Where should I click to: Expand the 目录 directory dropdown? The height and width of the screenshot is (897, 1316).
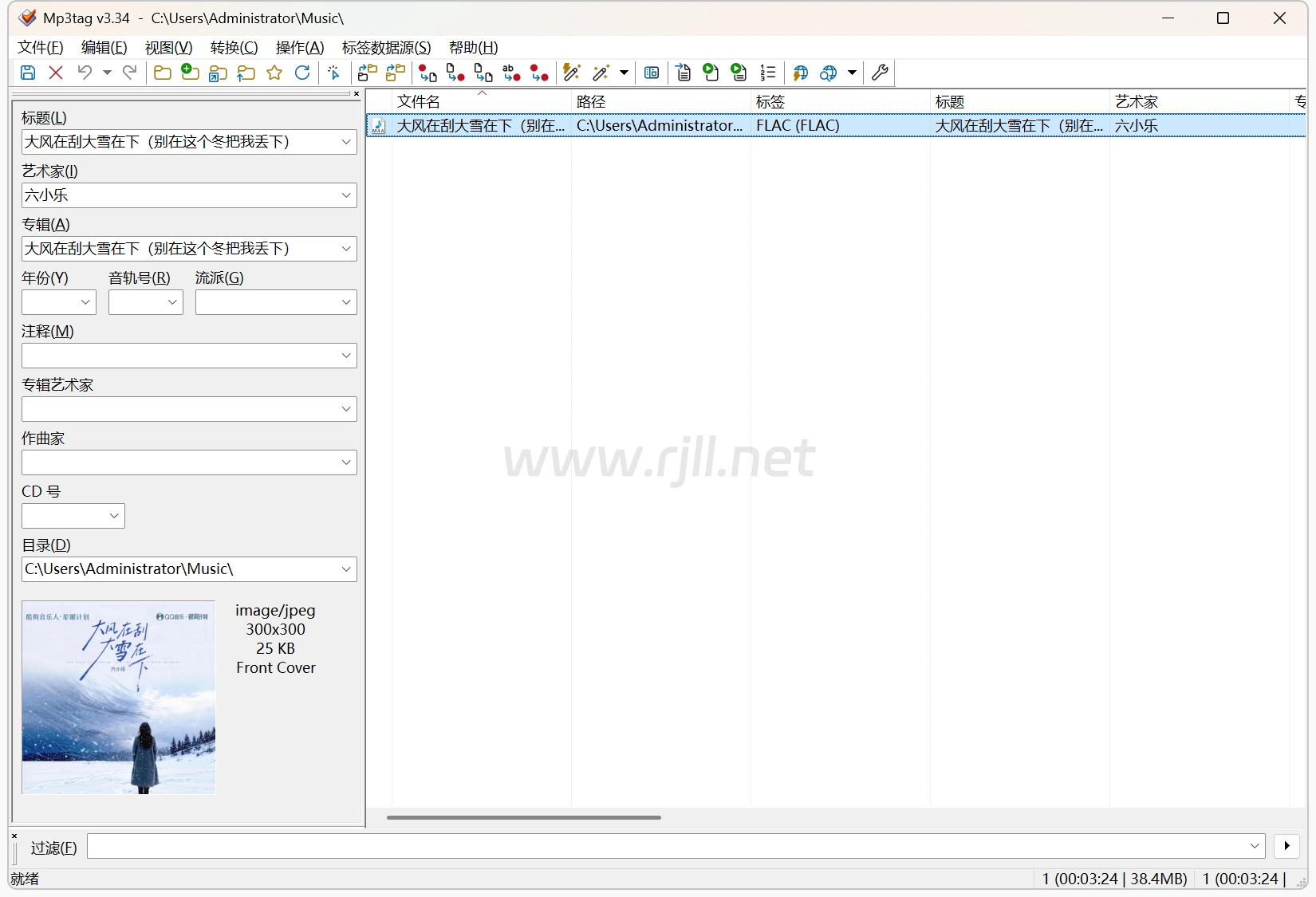click(x=346, y=569)
